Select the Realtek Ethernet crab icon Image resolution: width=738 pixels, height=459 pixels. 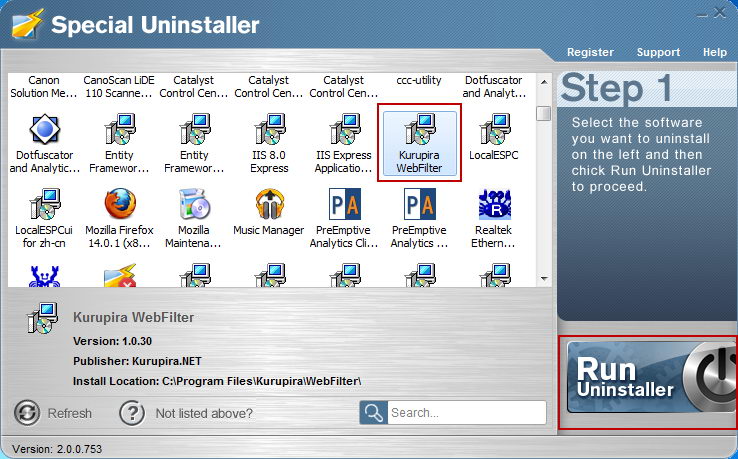pos(494,204)
